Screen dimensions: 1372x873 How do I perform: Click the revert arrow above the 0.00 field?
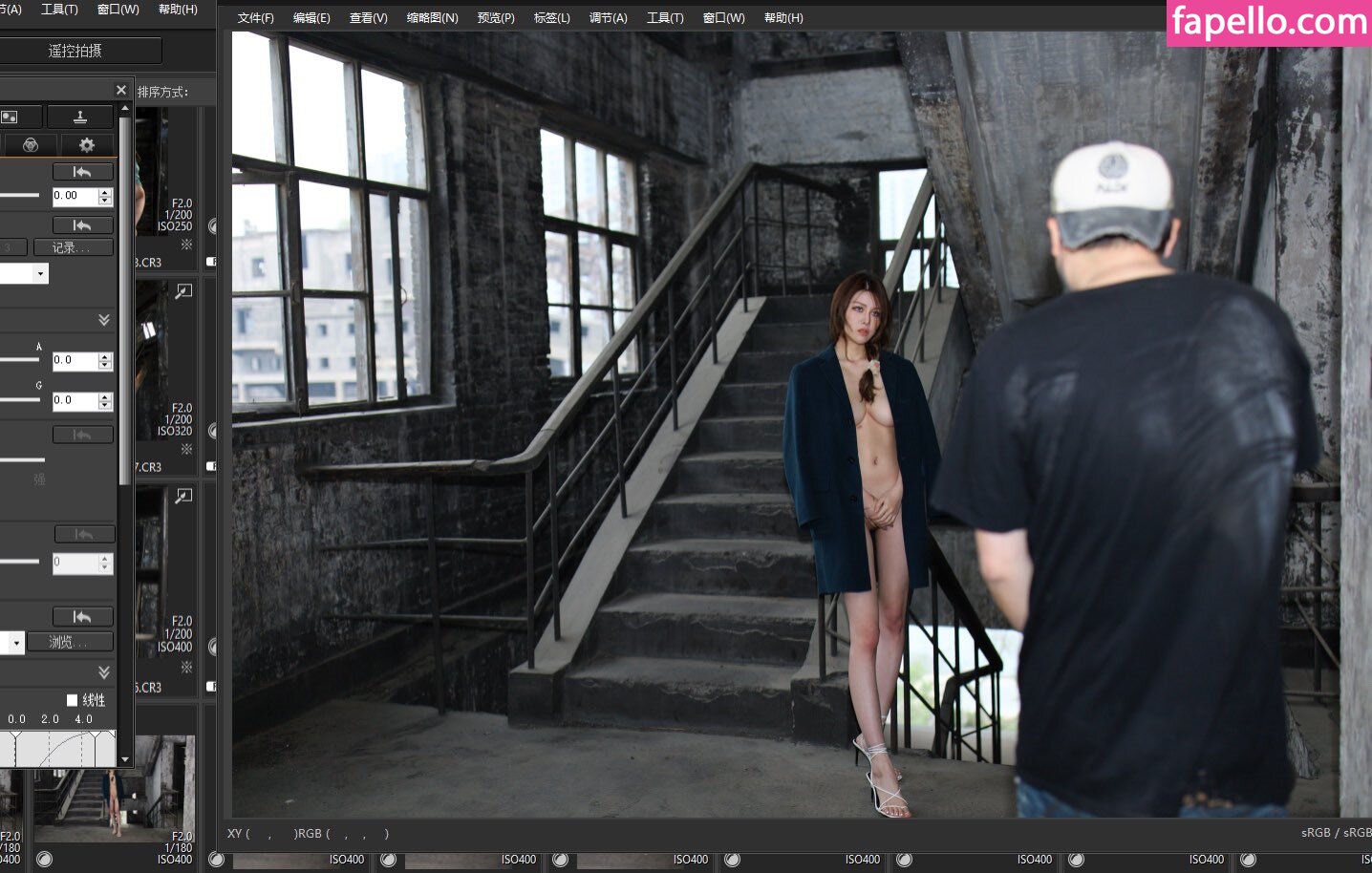[83, 172]
